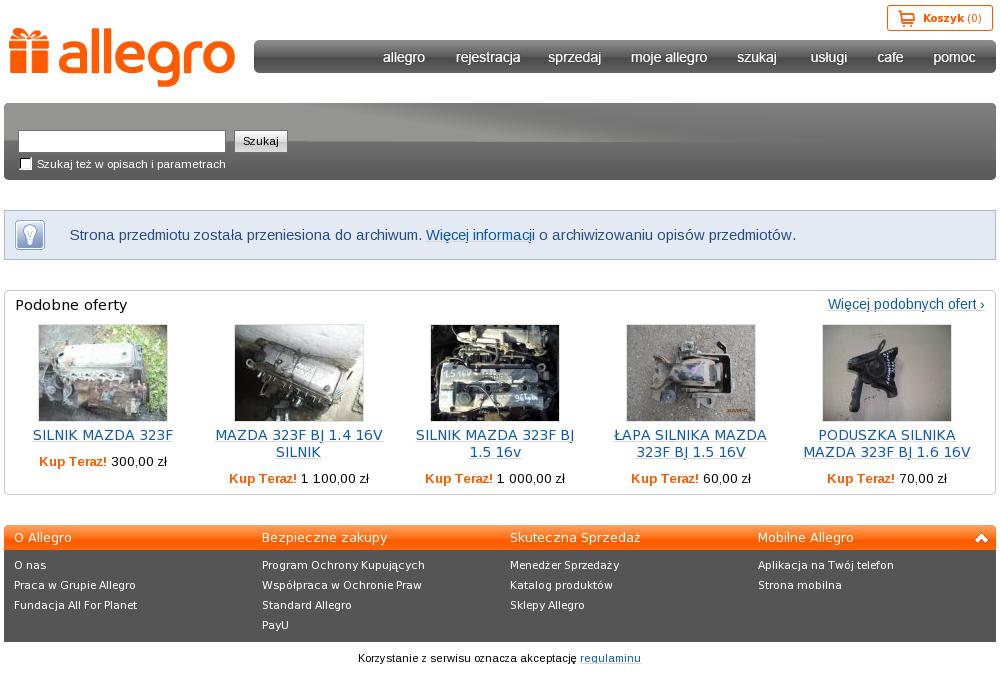The height and width of the screenshot is (678, 1000).
Task: Click the Allegro logo
Action: tap(122, 56)
